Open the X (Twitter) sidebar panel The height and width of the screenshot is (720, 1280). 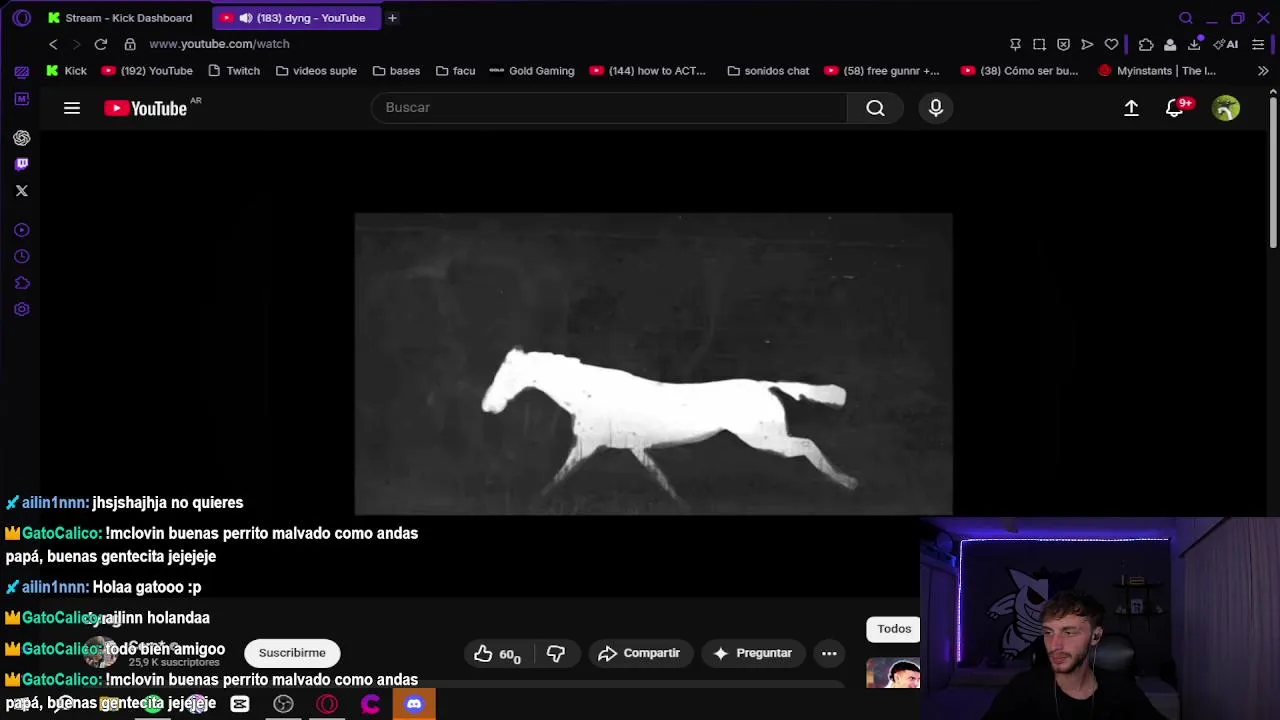22,190
